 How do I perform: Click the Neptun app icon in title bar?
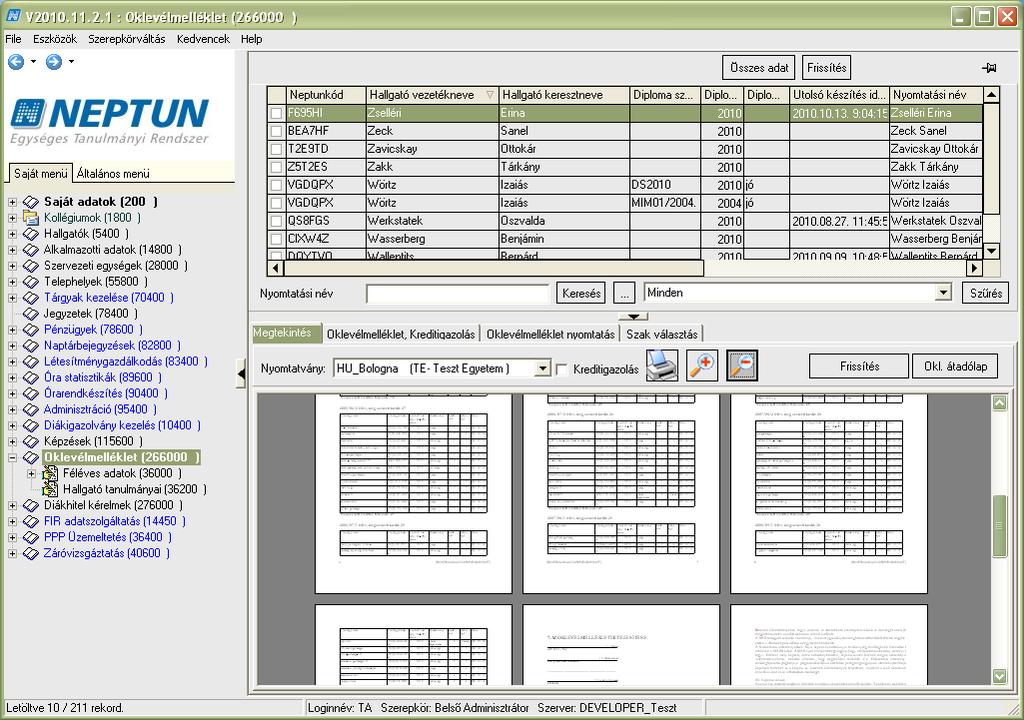[14, 15]
